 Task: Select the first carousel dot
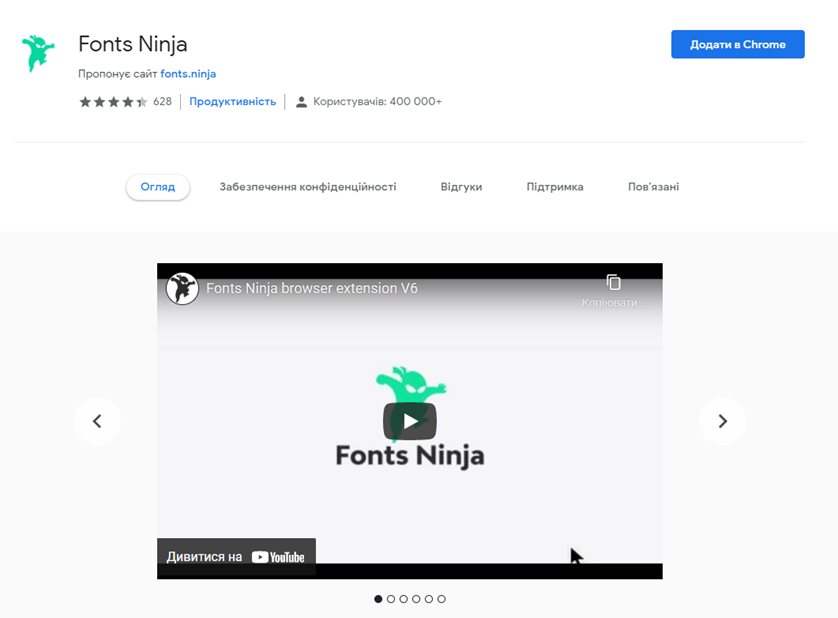click(378, 599)
